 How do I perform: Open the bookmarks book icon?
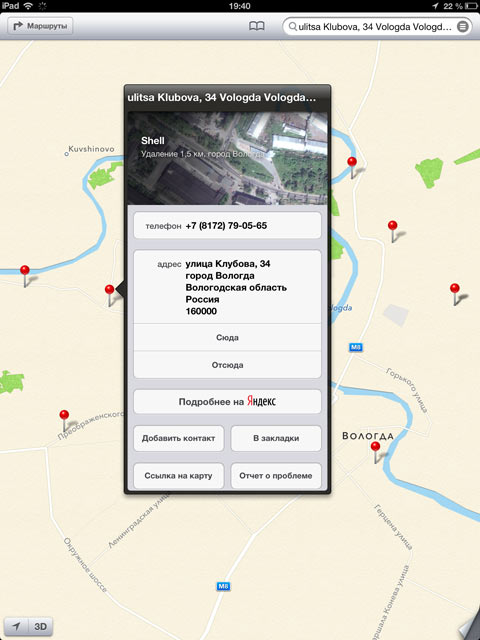pos(257,26)
